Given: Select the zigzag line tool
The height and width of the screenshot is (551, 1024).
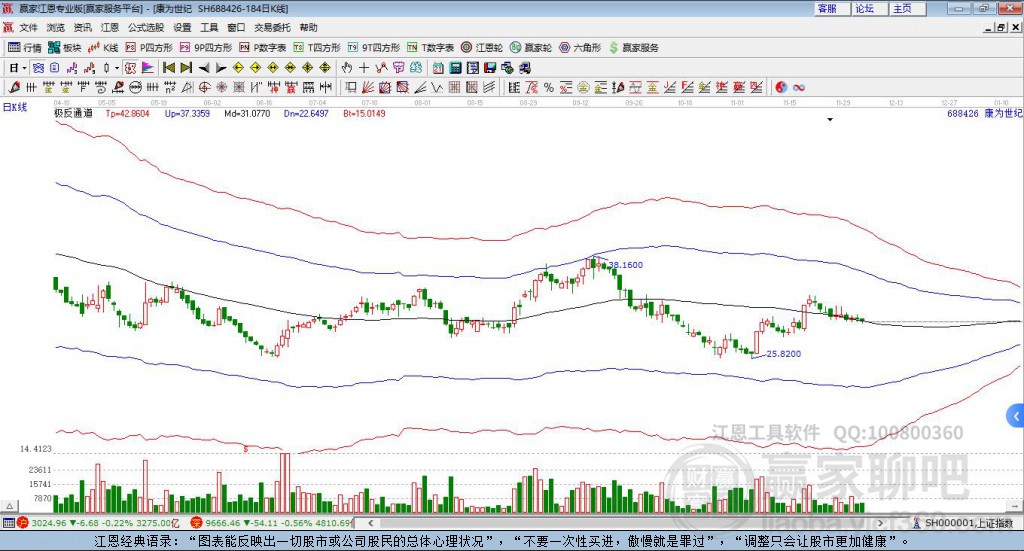Looking at the screenshot, I should tap(436, 87).
